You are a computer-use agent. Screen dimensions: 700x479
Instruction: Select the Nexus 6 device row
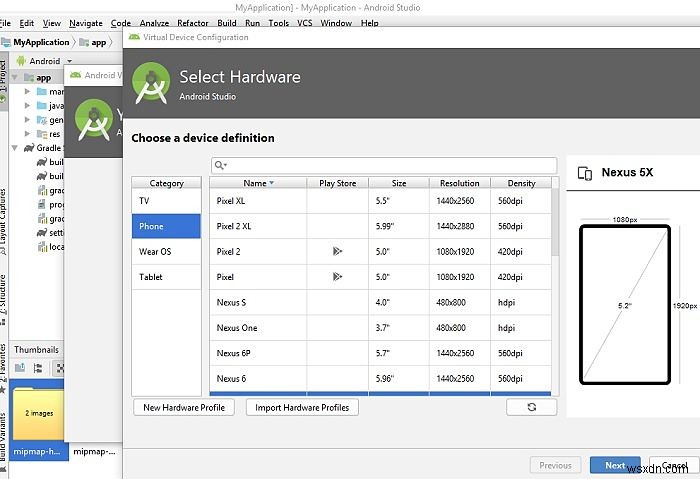tap(380, 379)
